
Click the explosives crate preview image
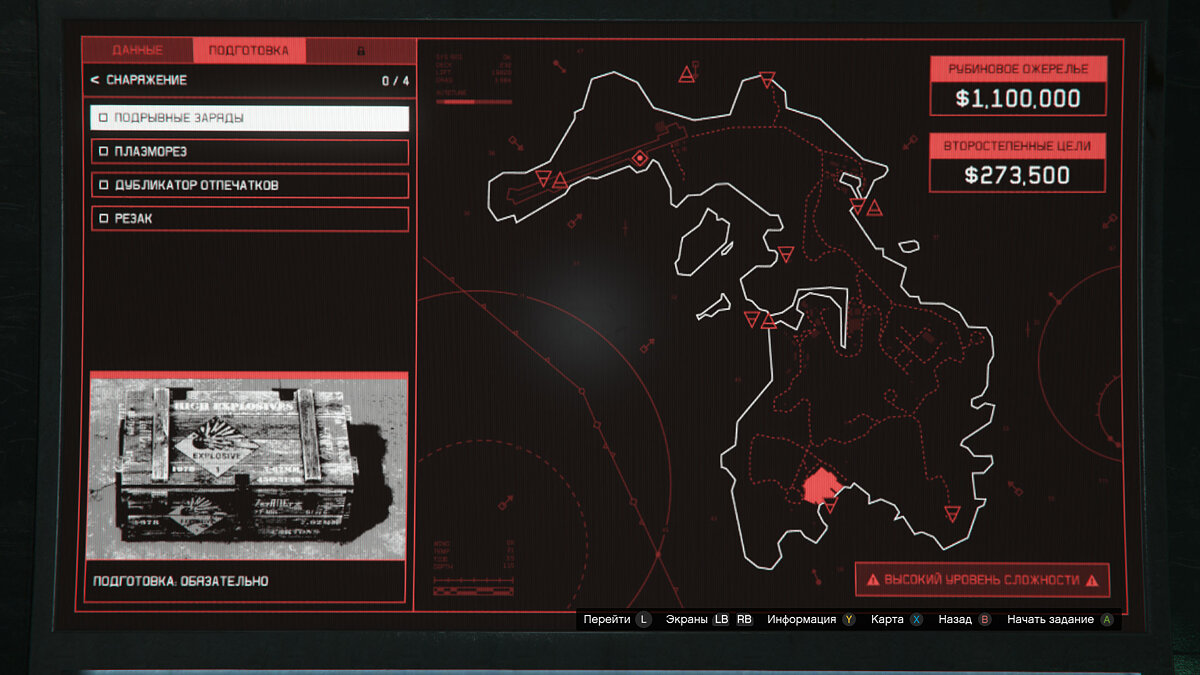(248, 466)
